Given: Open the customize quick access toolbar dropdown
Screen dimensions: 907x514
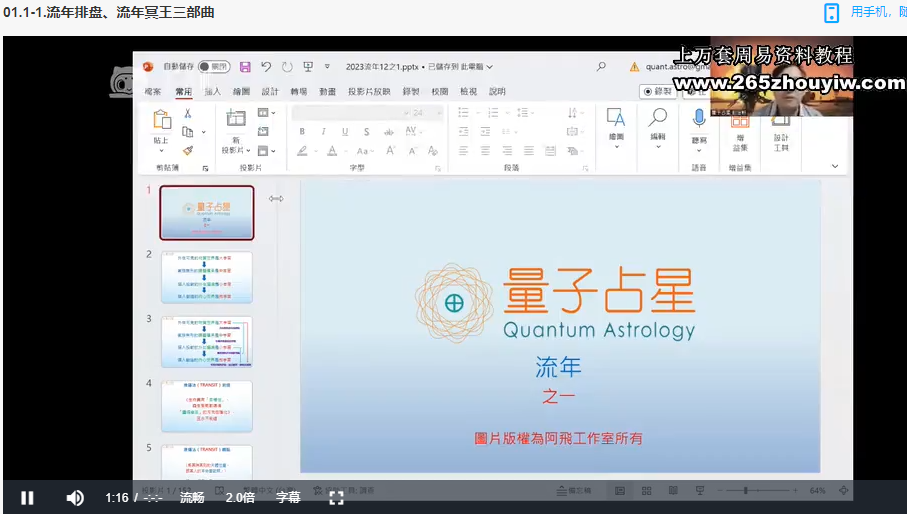Looking at the screenshot, I should [327, 66].
